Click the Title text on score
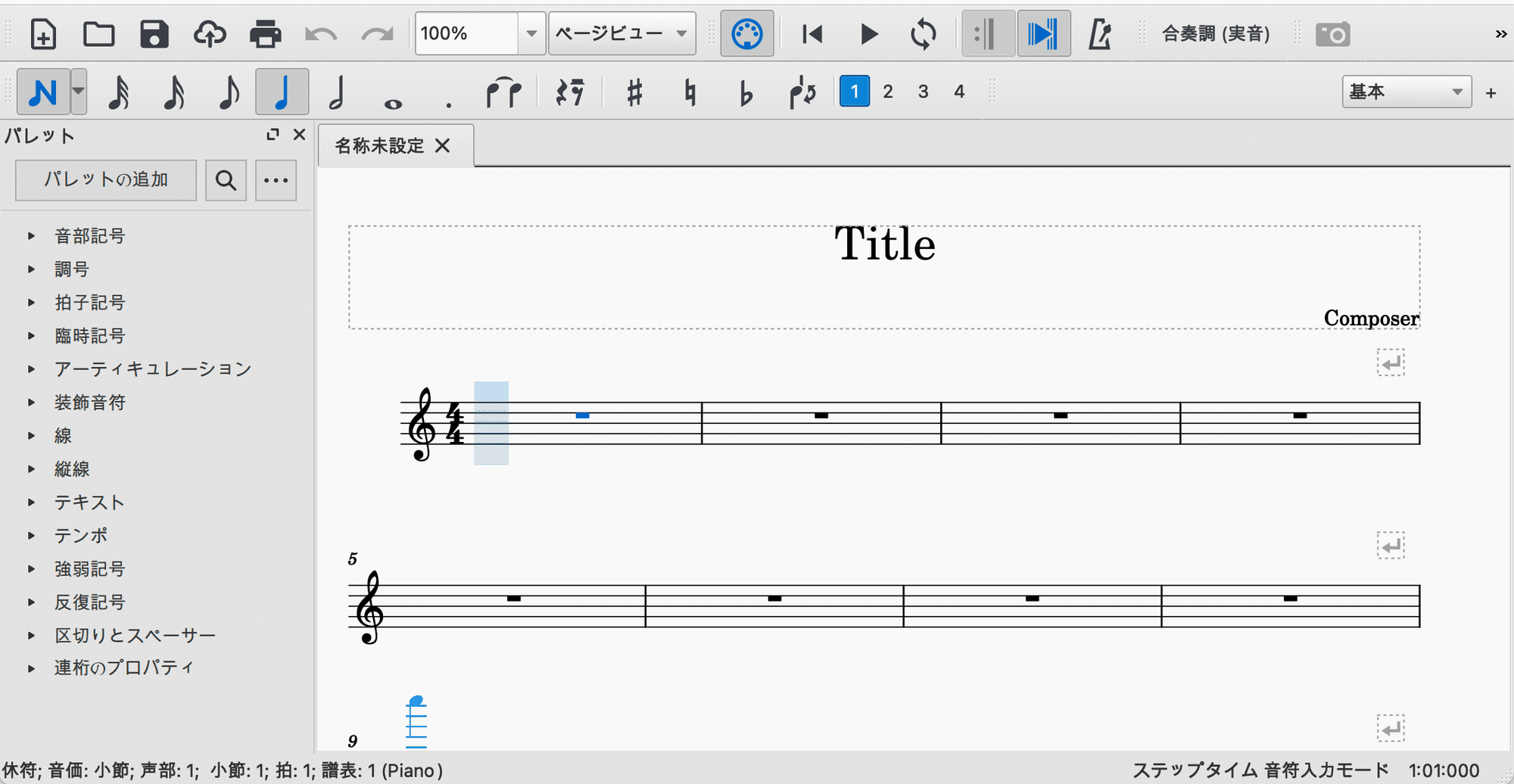Viewport: 1514px width, 784px height. (884, 244)
